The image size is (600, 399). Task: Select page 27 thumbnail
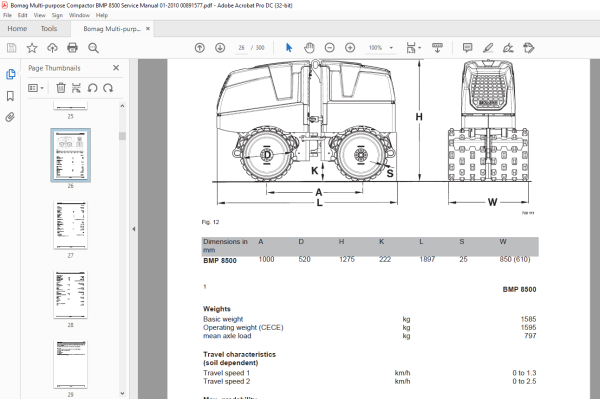point(70,225)
